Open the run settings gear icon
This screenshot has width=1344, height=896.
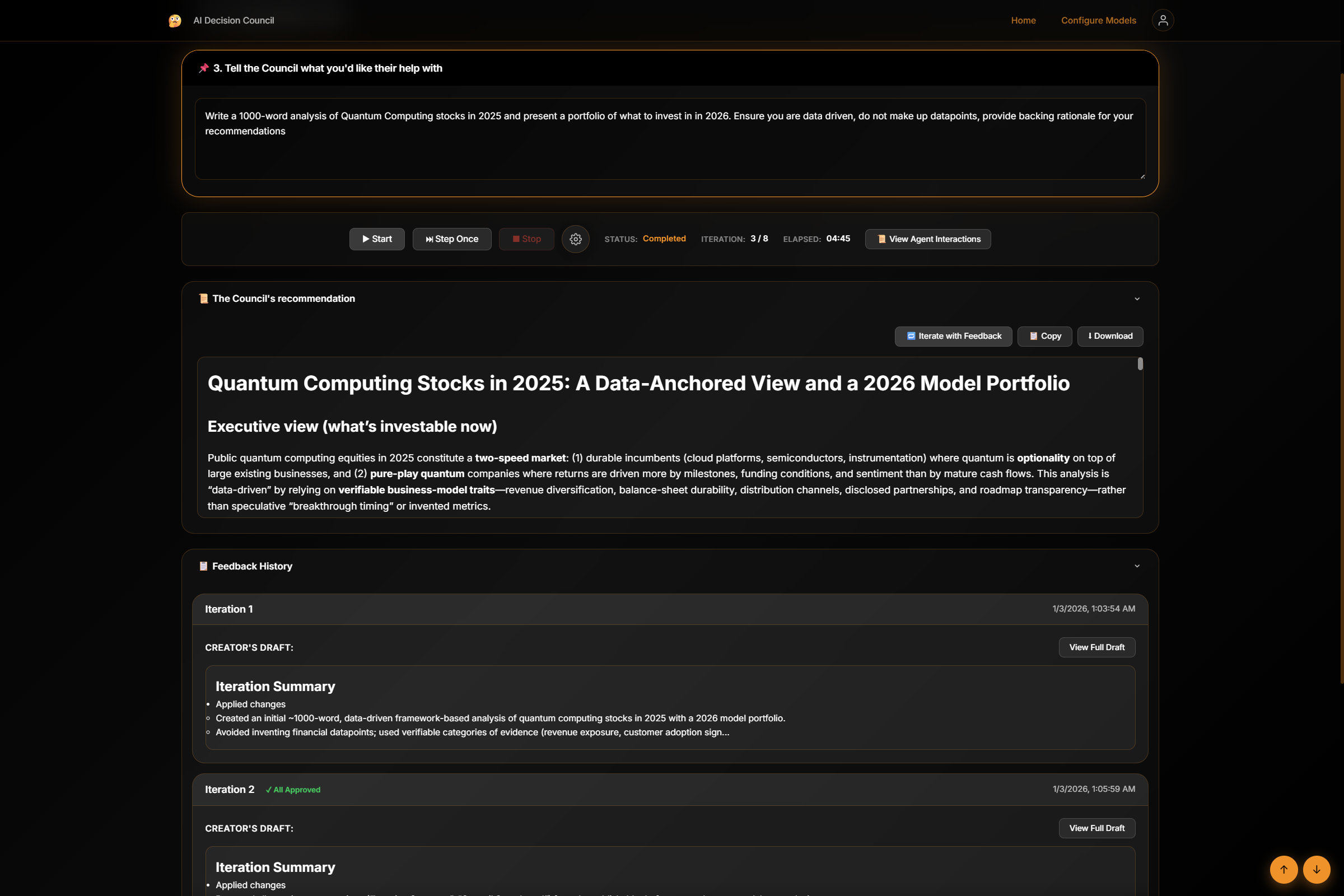tap(576, 239)
